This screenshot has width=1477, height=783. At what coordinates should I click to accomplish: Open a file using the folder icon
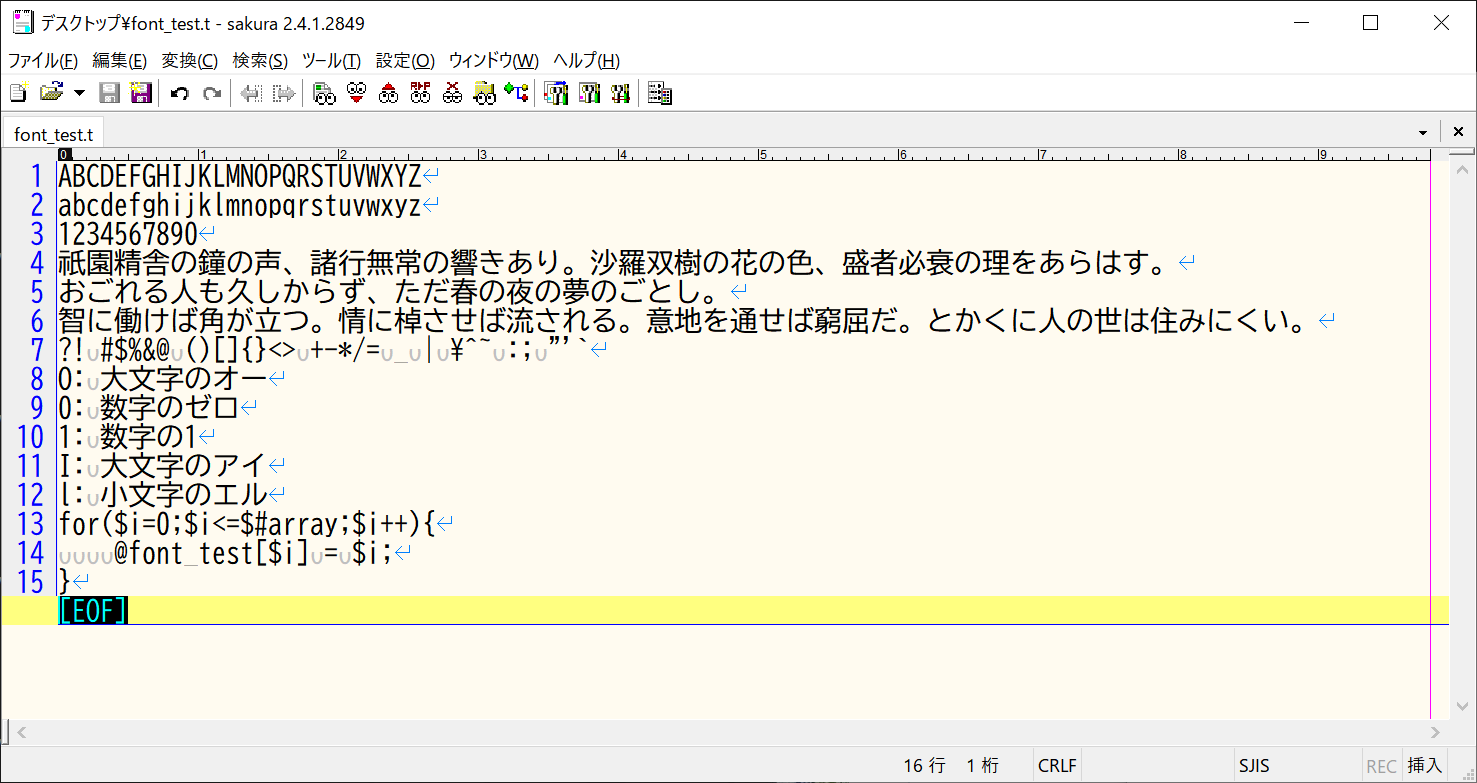point(50,94)
